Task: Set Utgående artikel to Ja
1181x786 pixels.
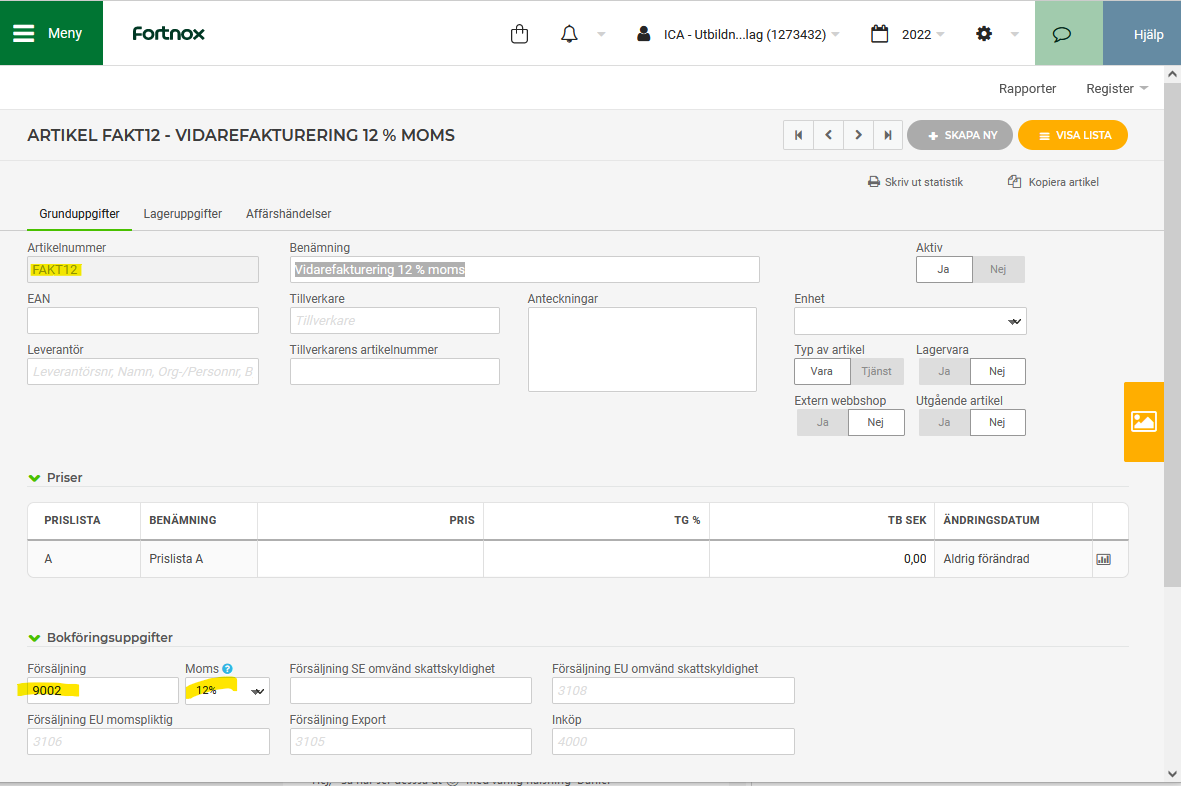Action: pos(944,422)
